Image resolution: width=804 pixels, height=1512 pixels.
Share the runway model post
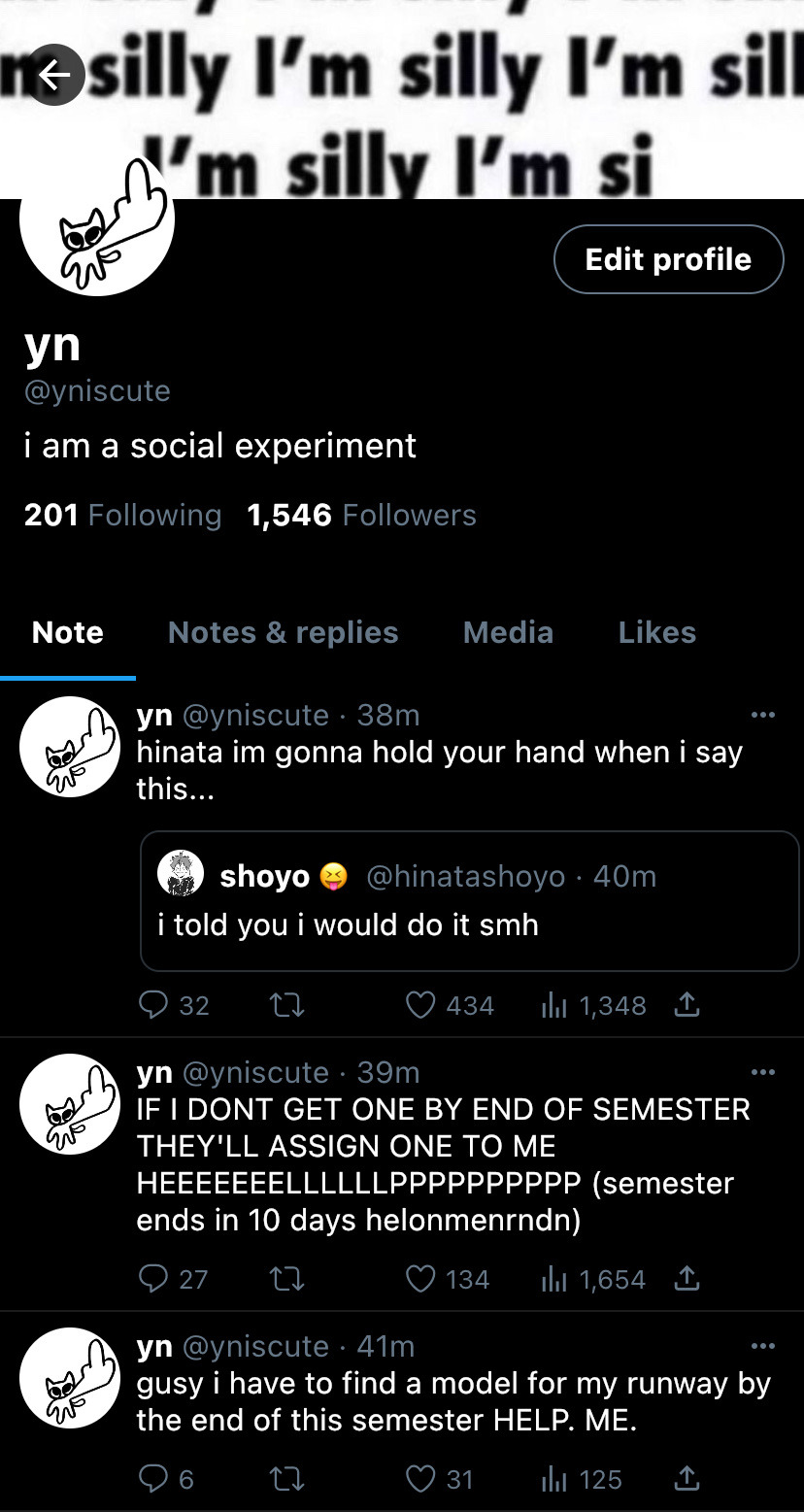687,1479
